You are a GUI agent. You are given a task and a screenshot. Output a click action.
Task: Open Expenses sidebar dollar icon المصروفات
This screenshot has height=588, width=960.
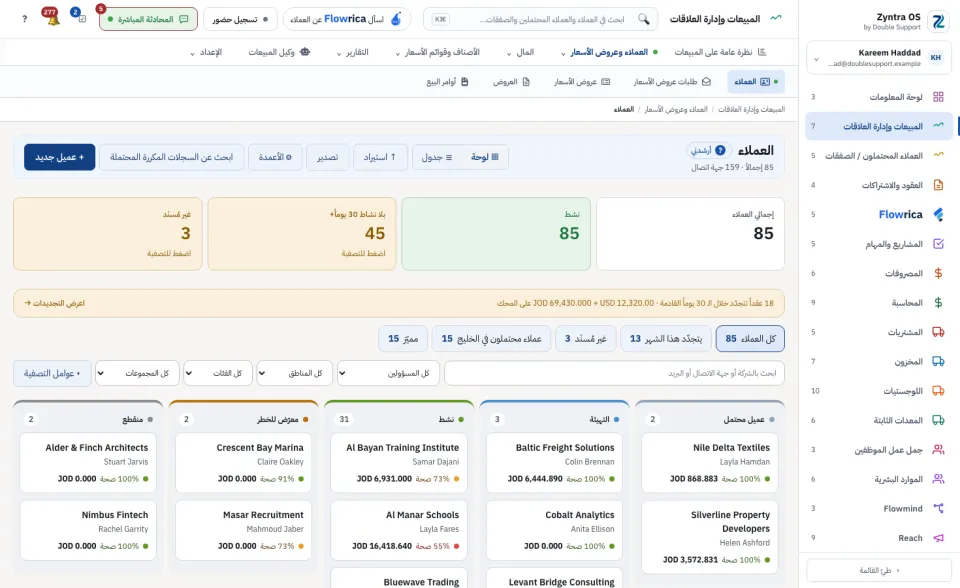[x=938, y=273]
